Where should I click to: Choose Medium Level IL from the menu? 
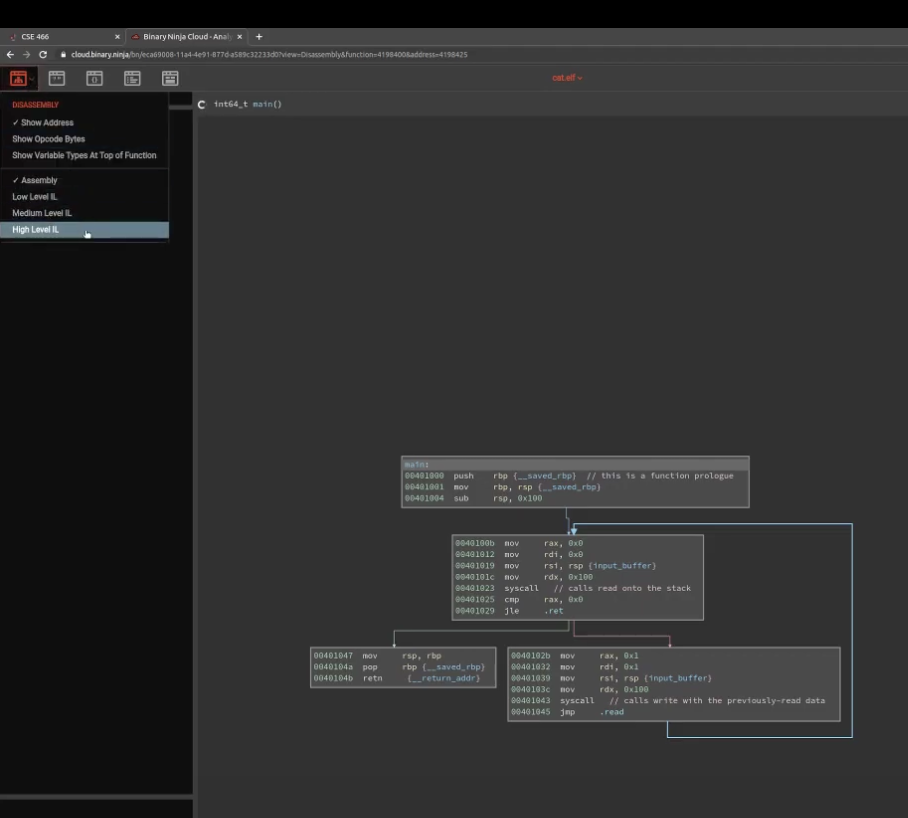click(x=42, y=213)
